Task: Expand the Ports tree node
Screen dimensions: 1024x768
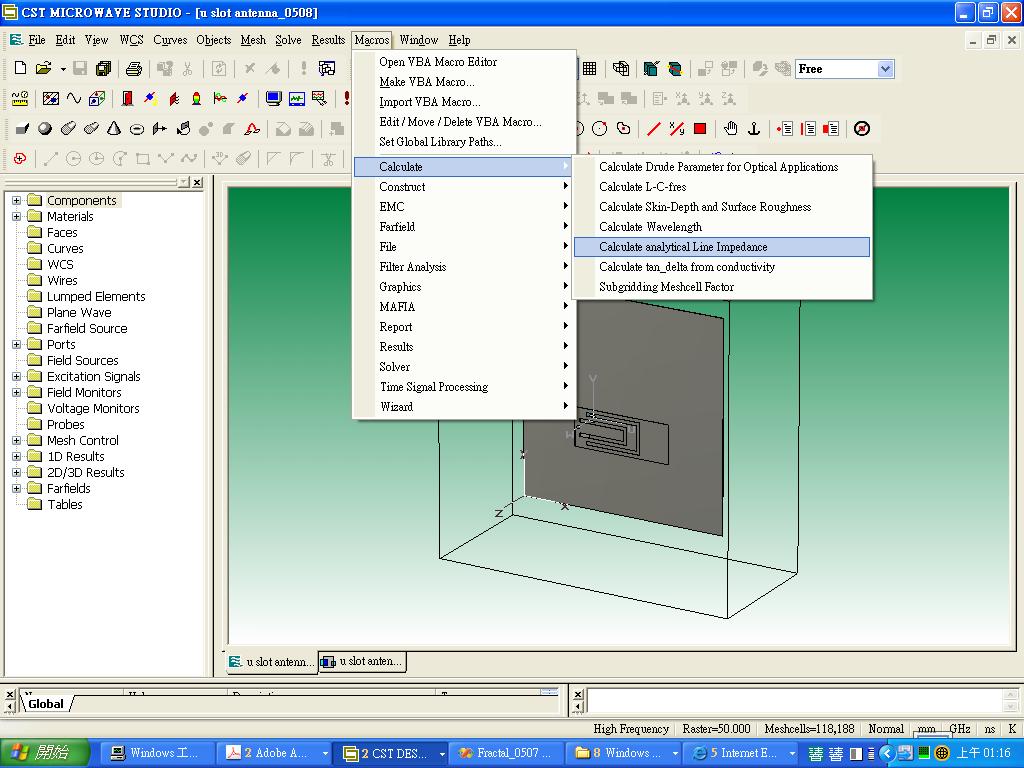Action: tap(16, 344)
